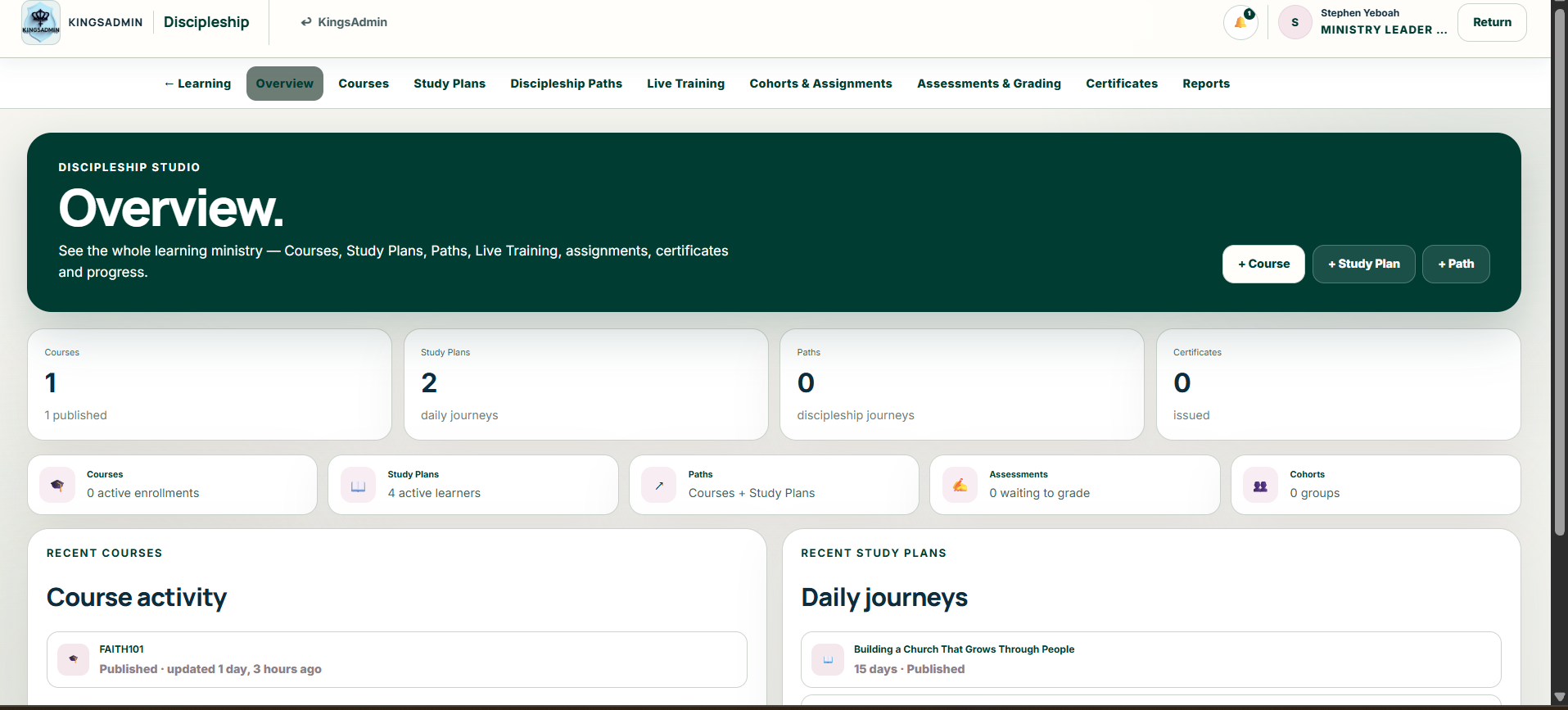
Task: Open the notification bell
Action: (x=1240, y=22)
